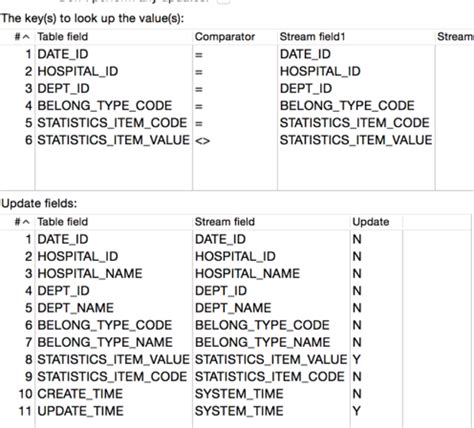Select the <> comparator for STATISTICS_ITEM_VALUE
The image size is (474, 428).
(x=203, y=141)
